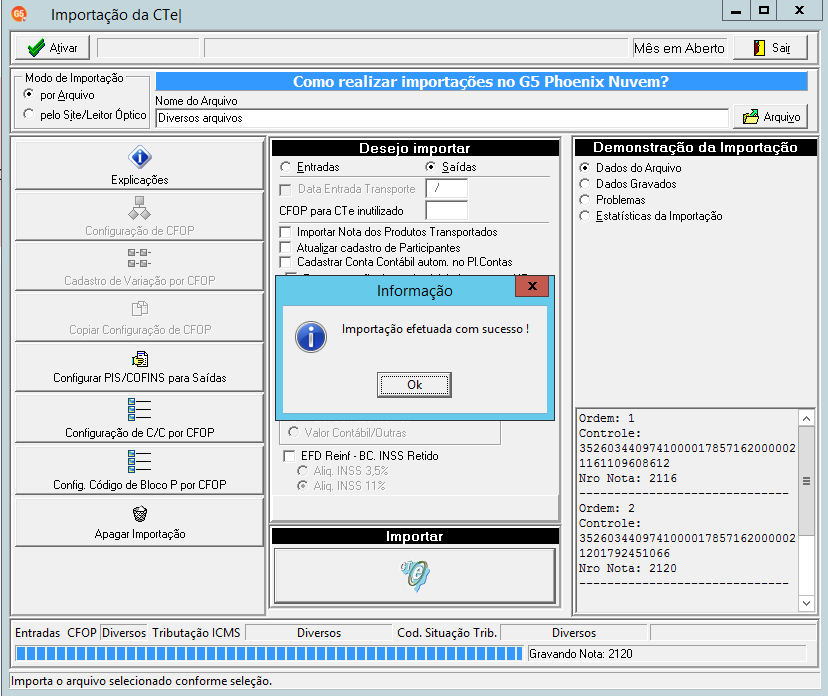This screenshot has height=696, width=828.
Task: Open Configurar PIS/COFINS para Saídas icon
Action: point(139,359)
